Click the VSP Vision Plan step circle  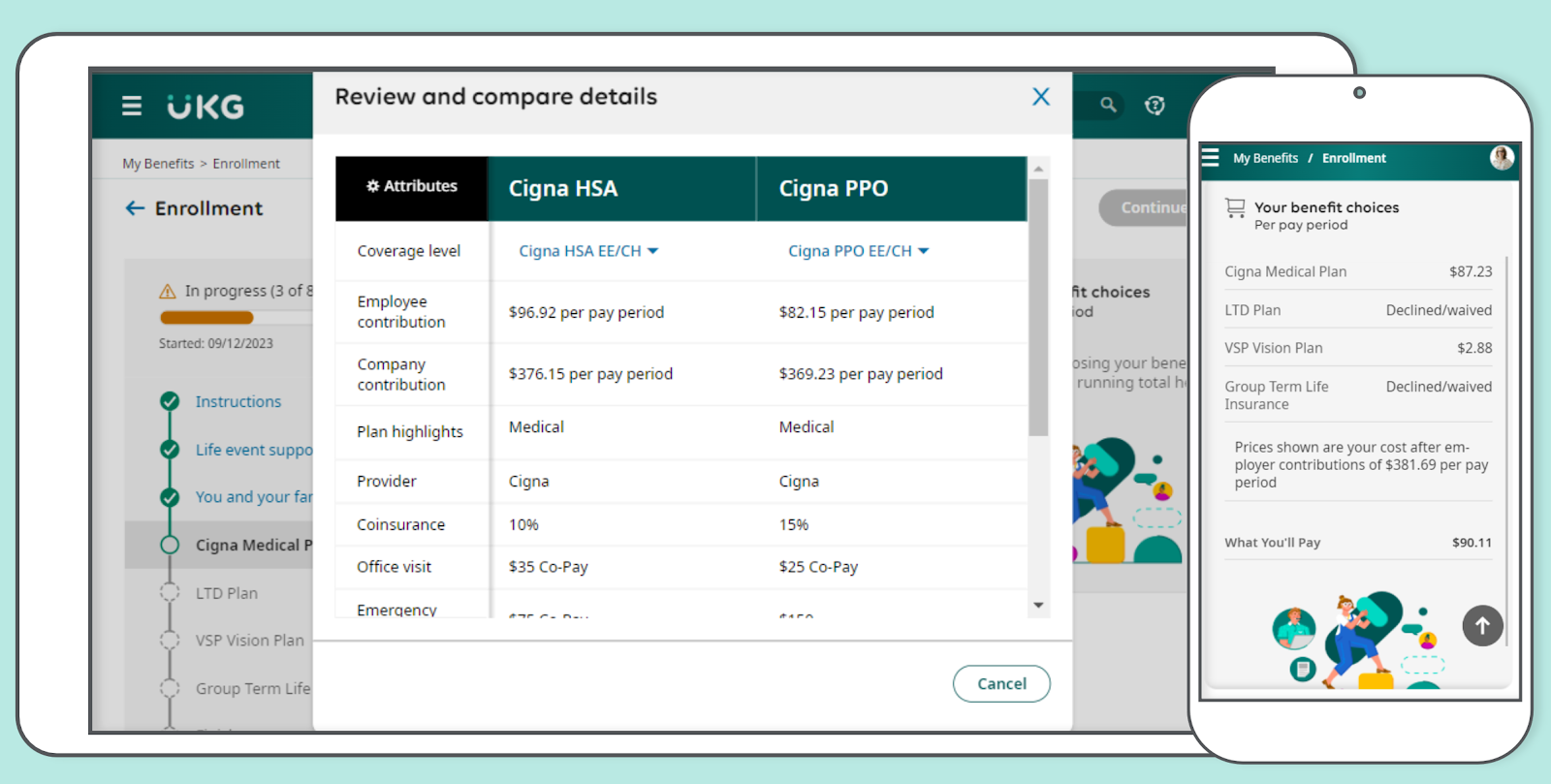point(170,641)
